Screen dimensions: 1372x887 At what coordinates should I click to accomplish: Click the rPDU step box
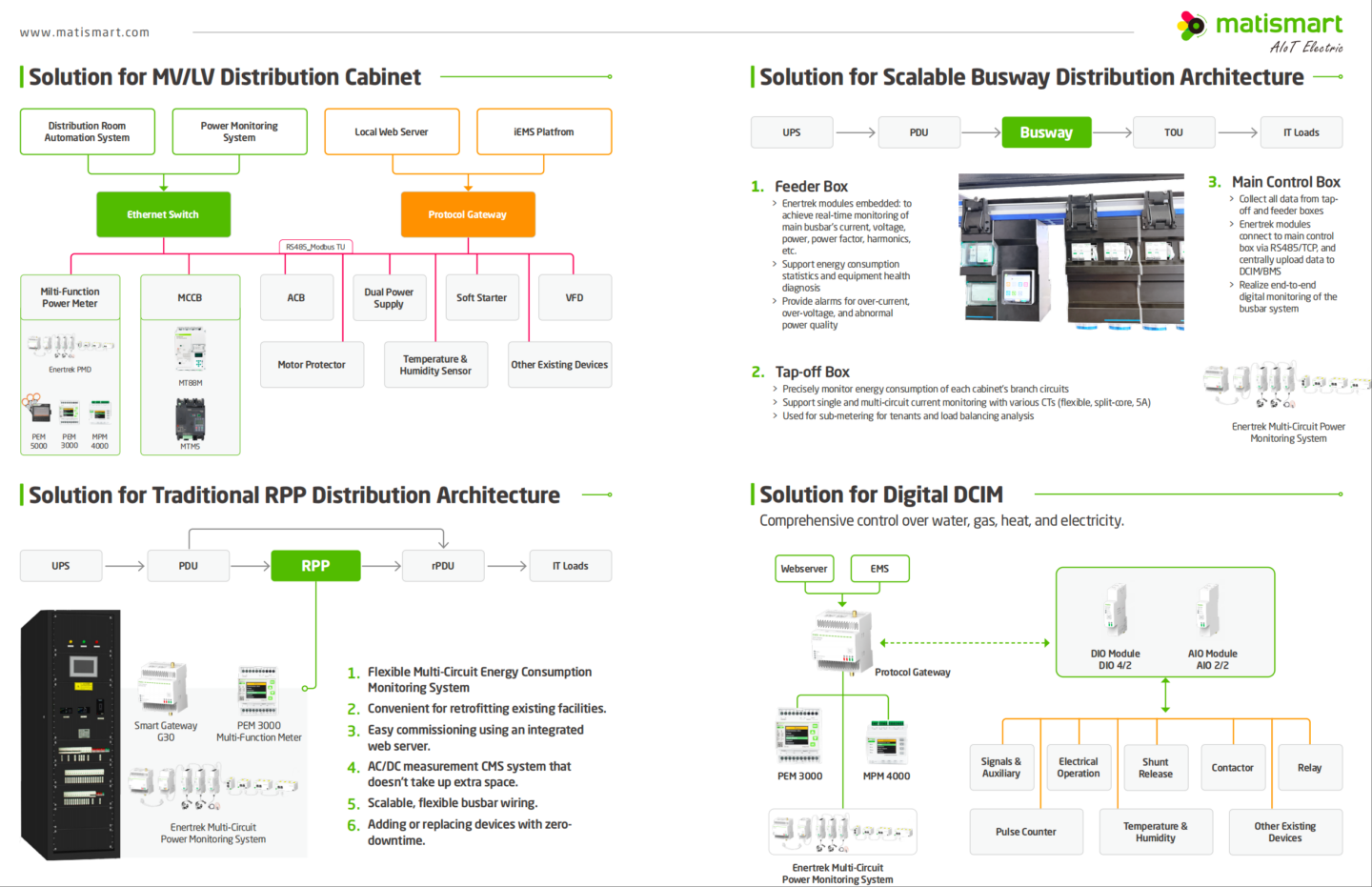click(443, 566)
